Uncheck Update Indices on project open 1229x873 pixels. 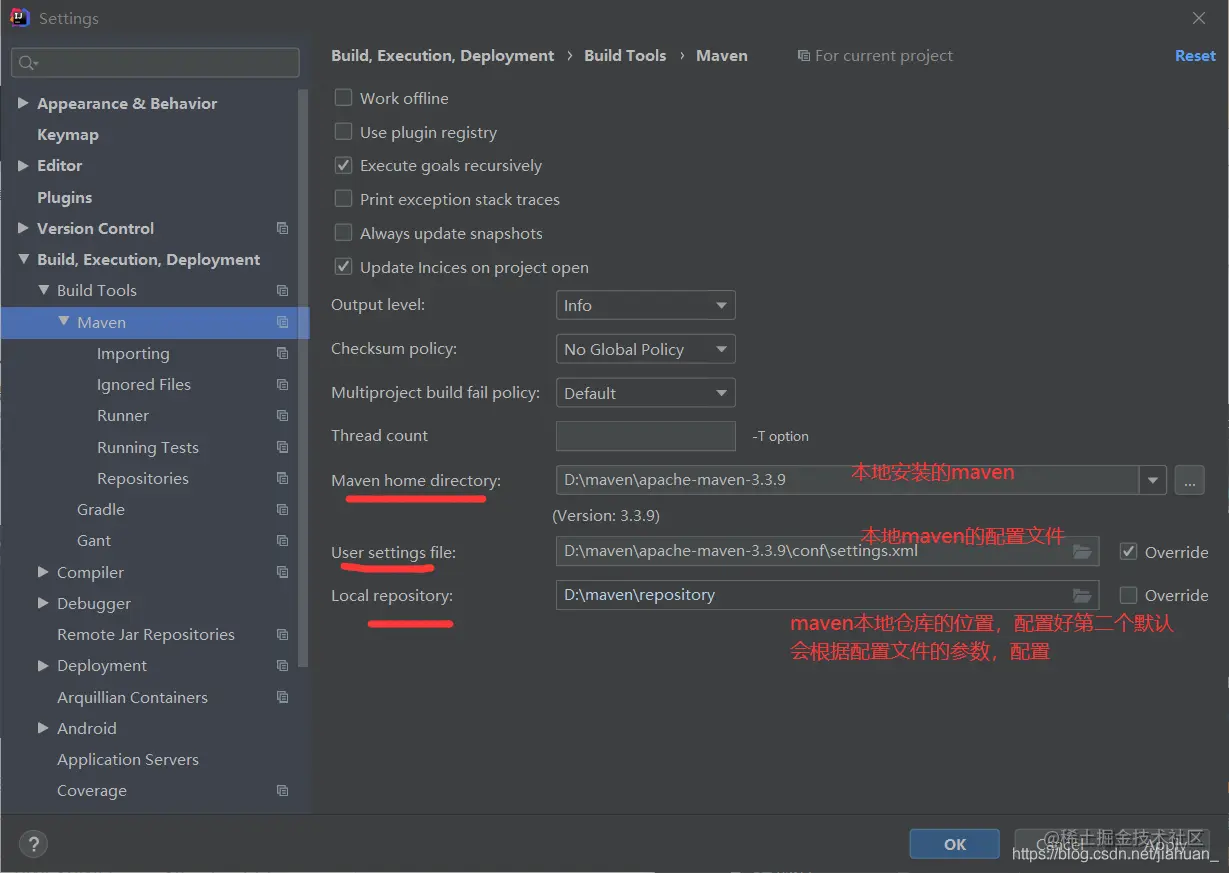click(343, 267)
